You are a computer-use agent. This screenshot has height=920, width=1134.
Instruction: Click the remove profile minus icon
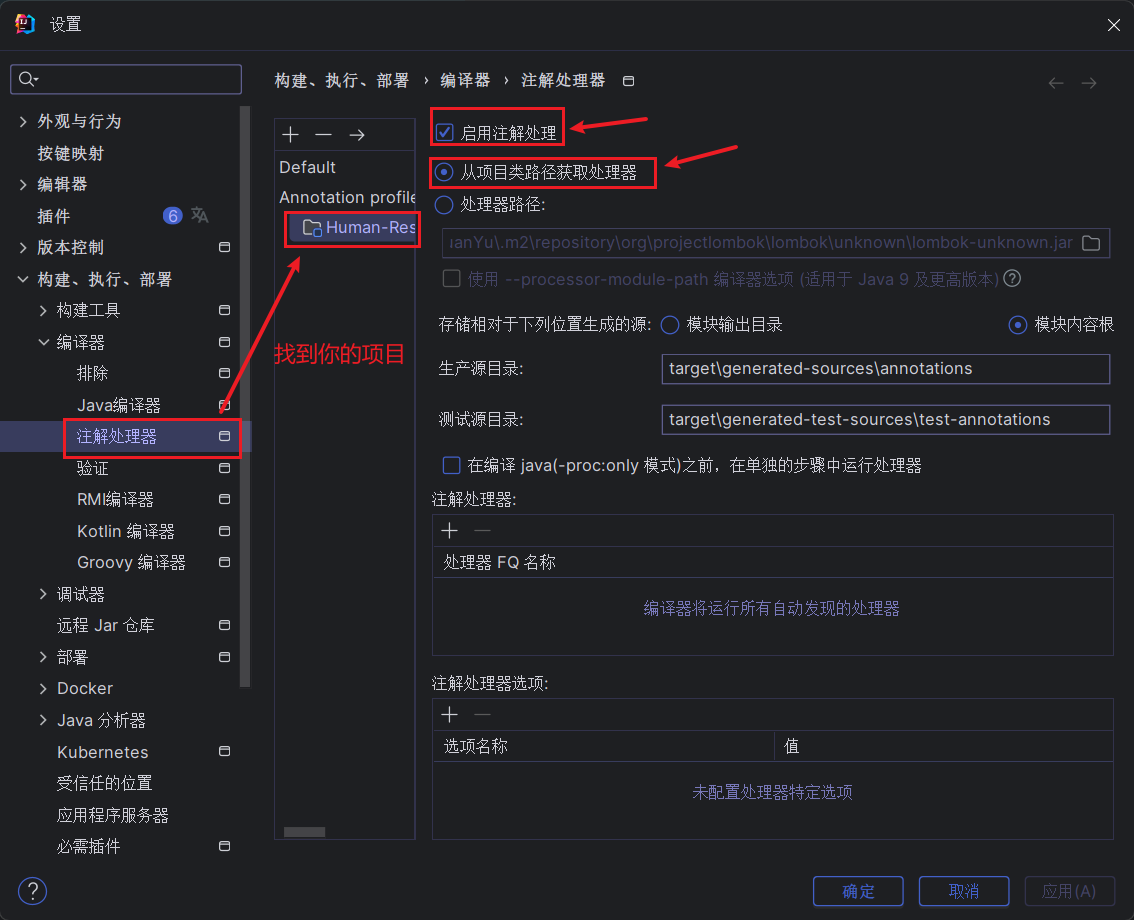tap(323, 135)
